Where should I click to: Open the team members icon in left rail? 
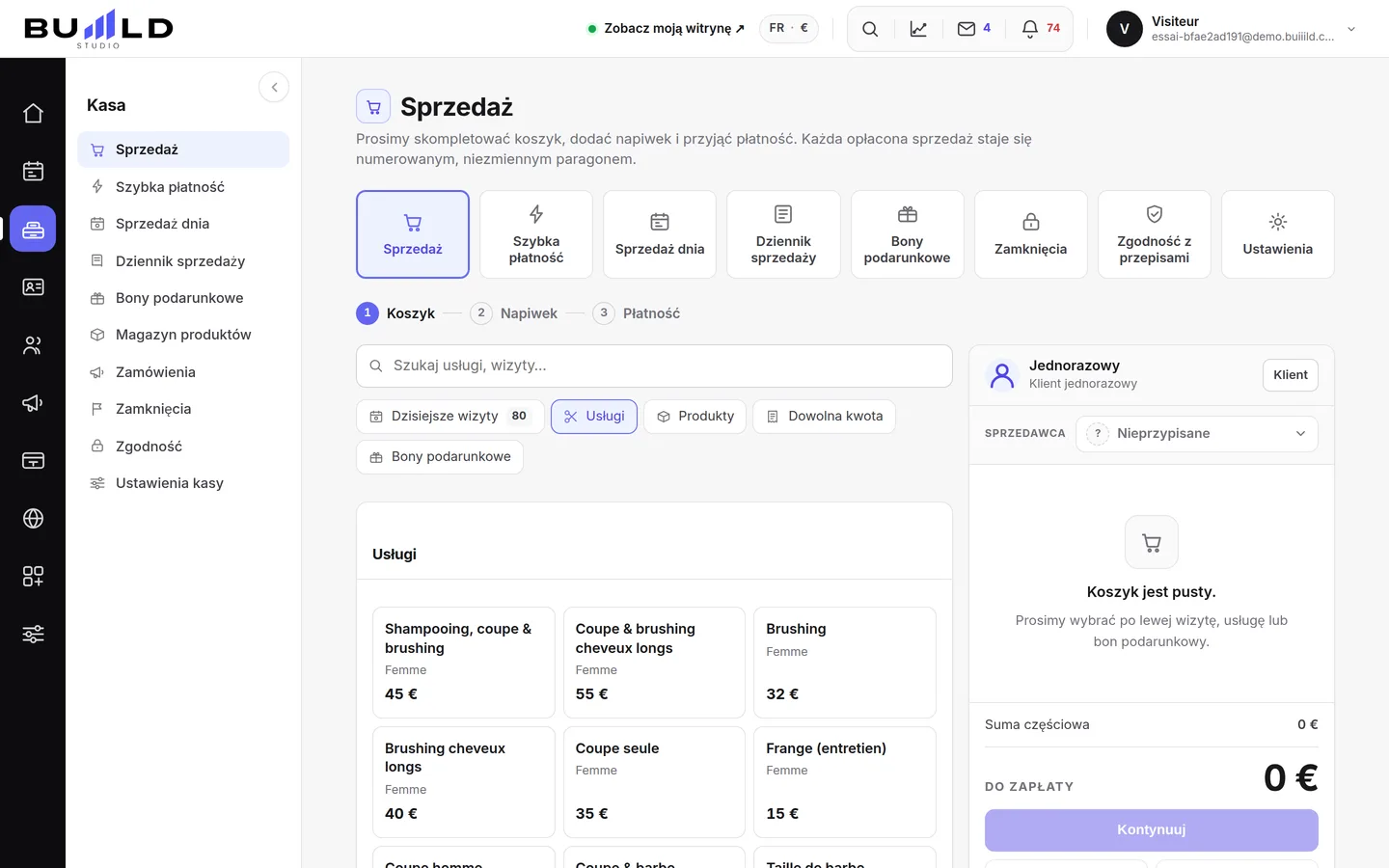click(33, 344)
